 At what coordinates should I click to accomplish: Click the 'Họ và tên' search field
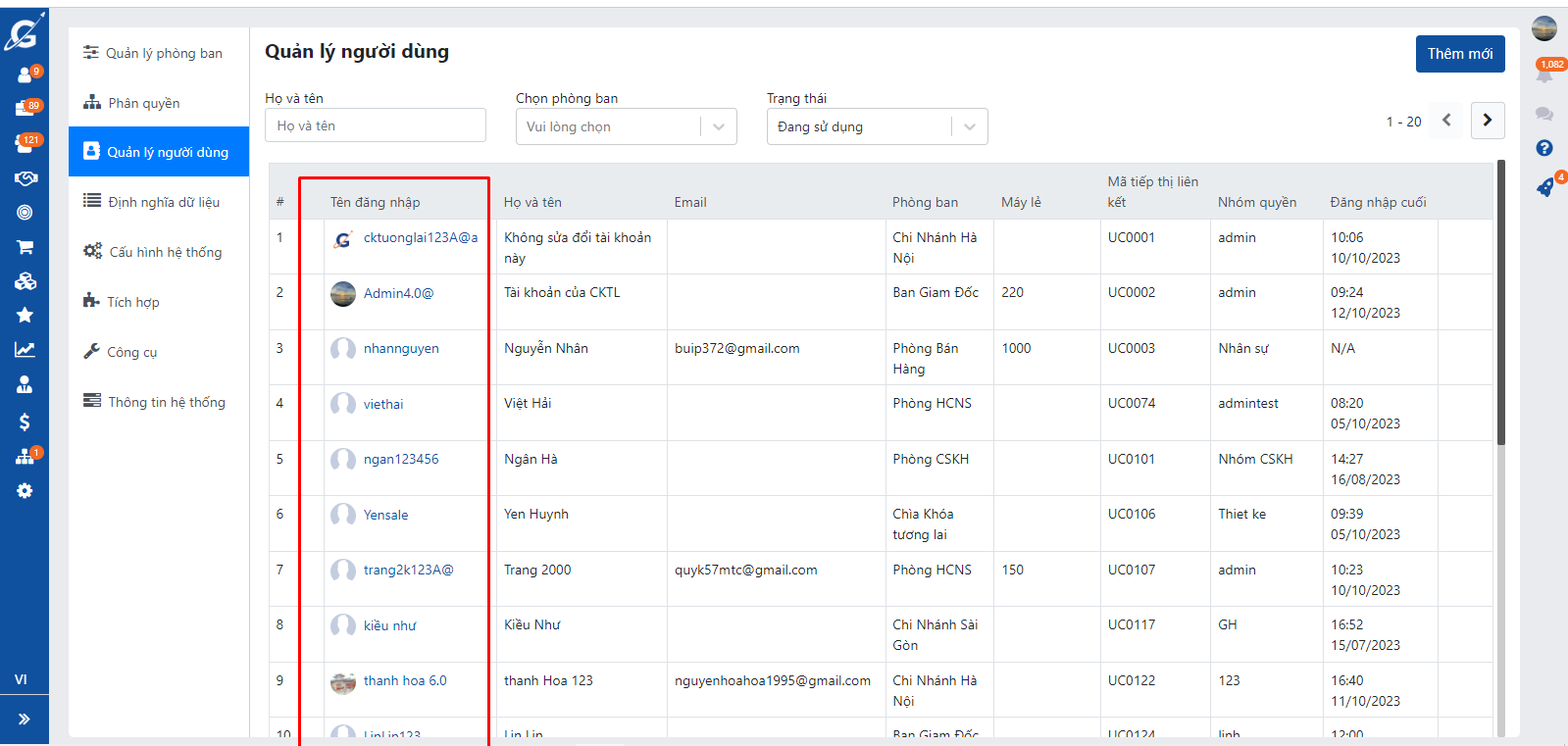pyautogui.click(x=376, y=125)
